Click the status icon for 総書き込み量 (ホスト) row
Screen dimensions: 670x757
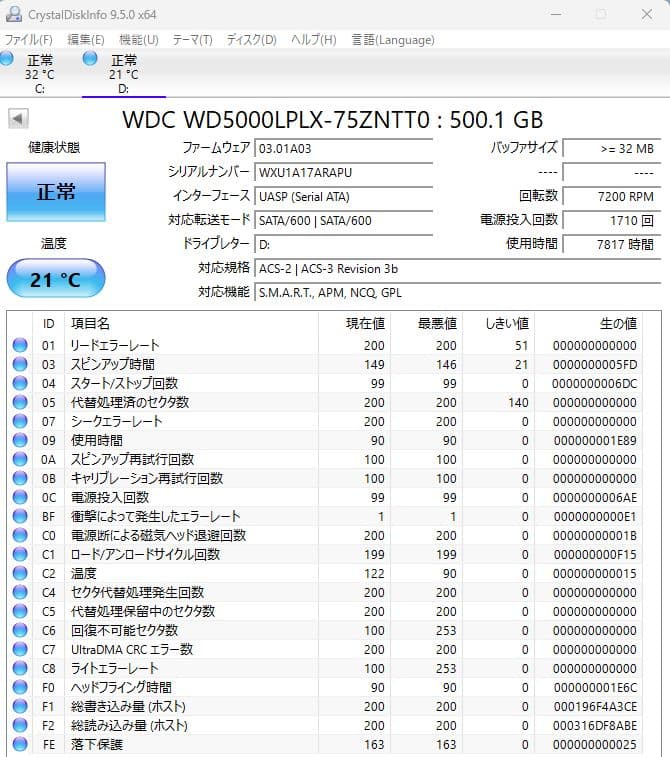(x=20, y=706)
